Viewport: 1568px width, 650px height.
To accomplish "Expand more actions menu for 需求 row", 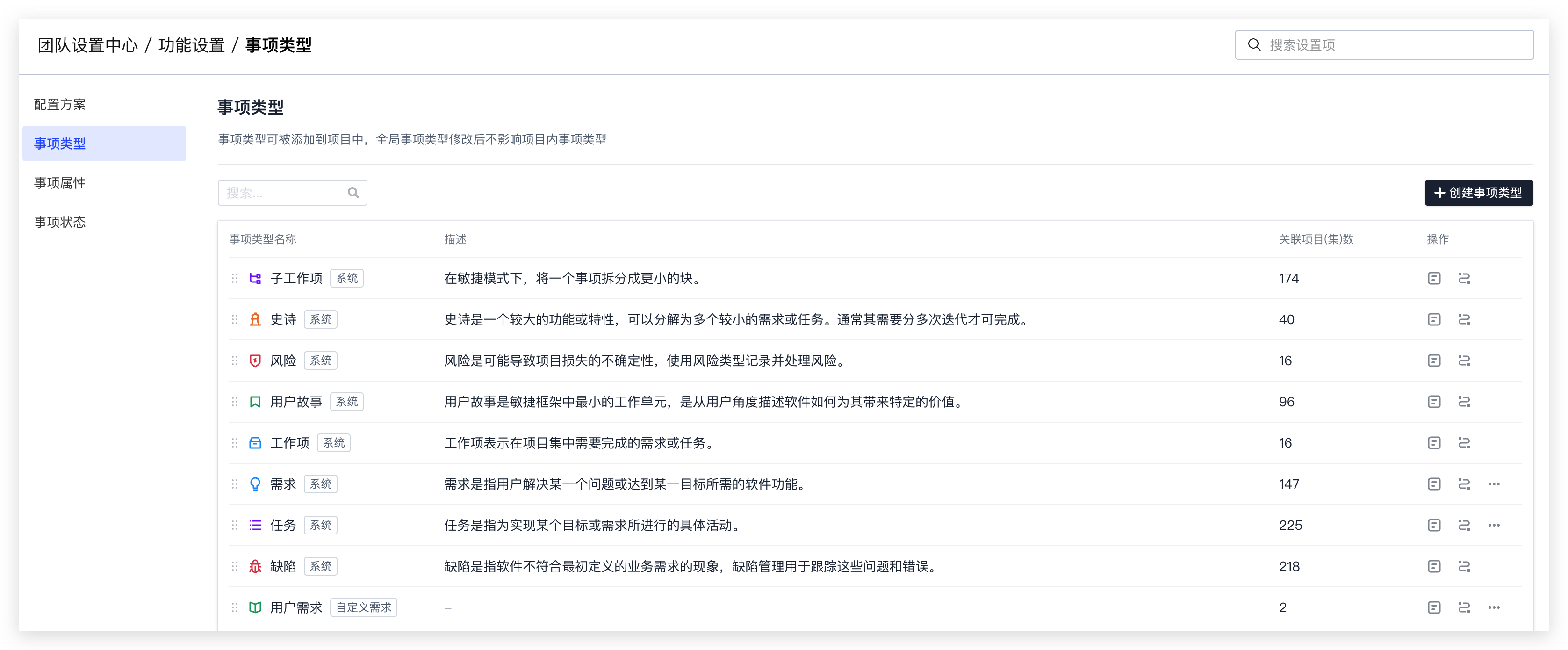I will click(x=1494, y=484).
